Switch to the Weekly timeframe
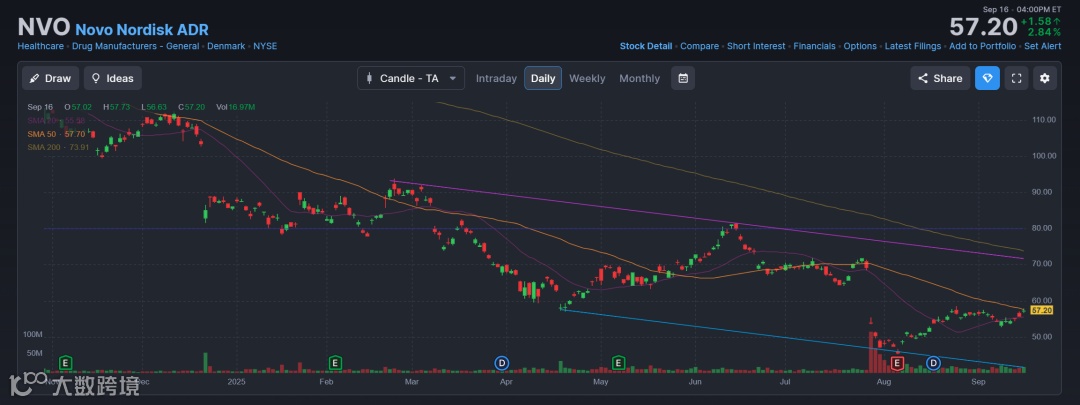 (x=587, y=79)
